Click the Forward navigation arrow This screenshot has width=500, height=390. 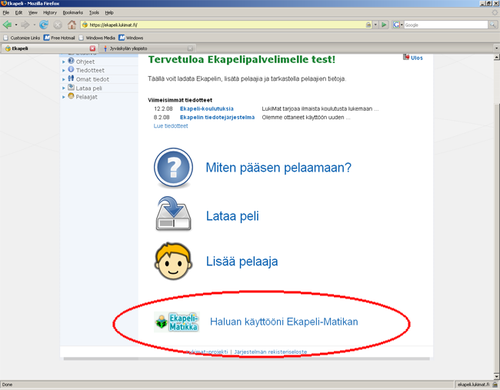coord(25,25)
